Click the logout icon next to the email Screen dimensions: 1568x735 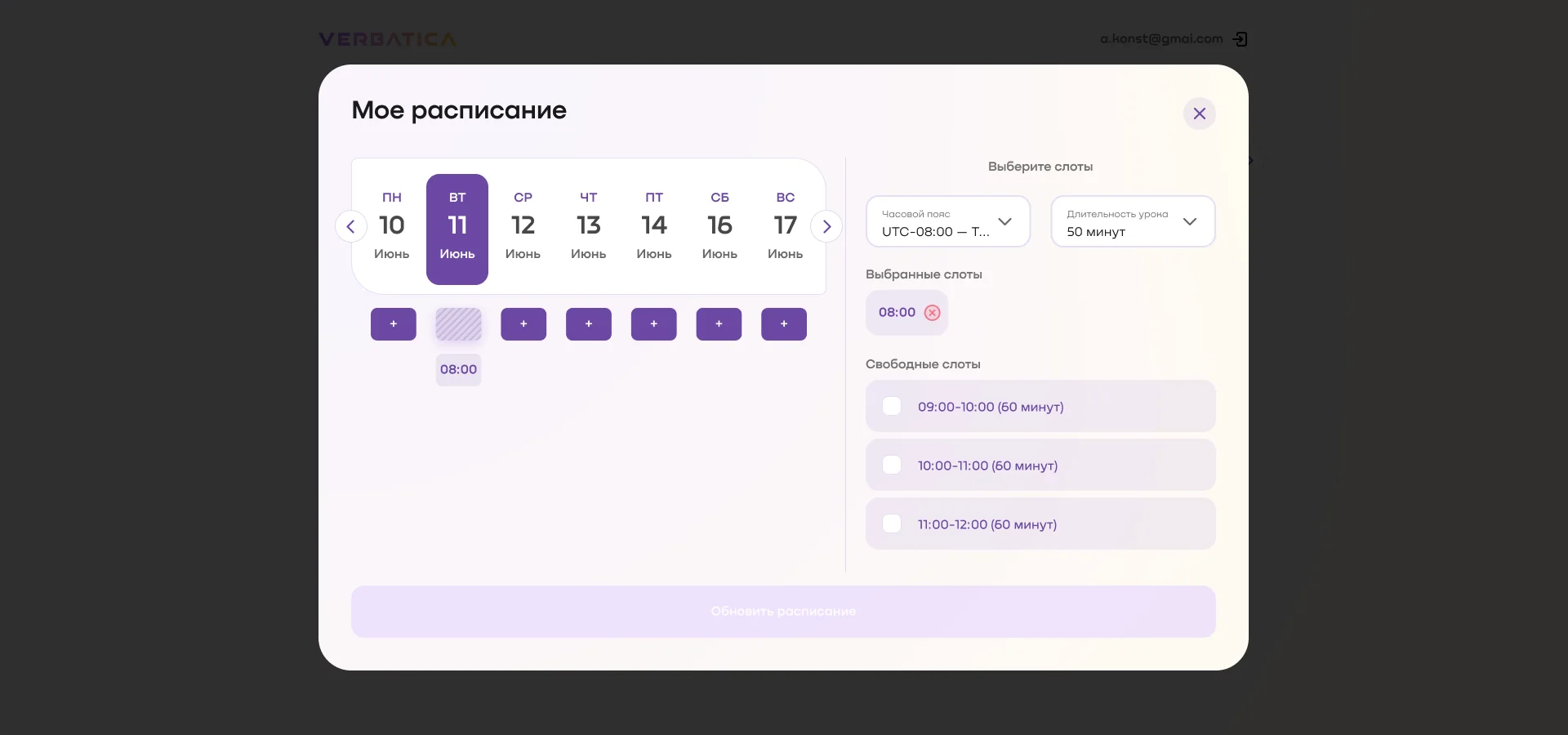pyautogui.click(x=1240, y=39)
